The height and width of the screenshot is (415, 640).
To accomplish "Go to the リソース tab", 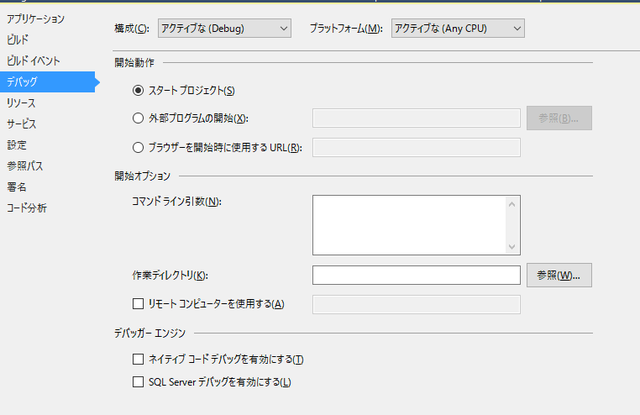I will (21, 103).
